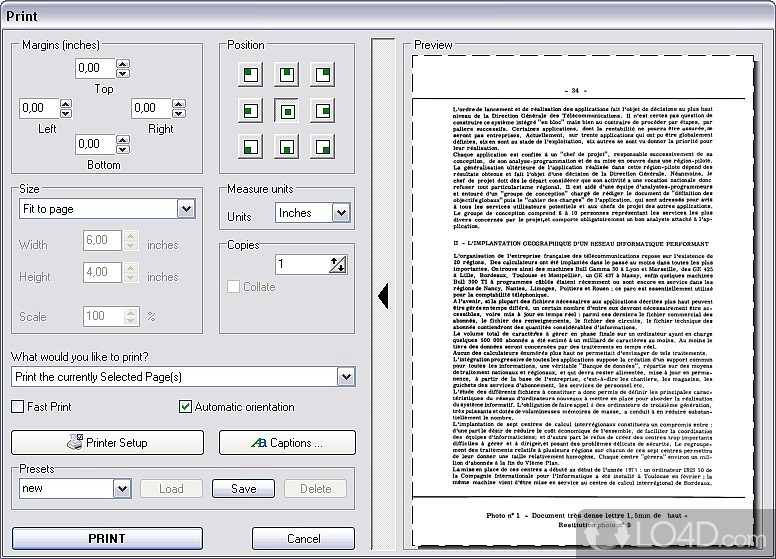The height and width of the screenshot is (559, 776).
Task: Set position to bottom-left alignment
Action: [250, 147]
